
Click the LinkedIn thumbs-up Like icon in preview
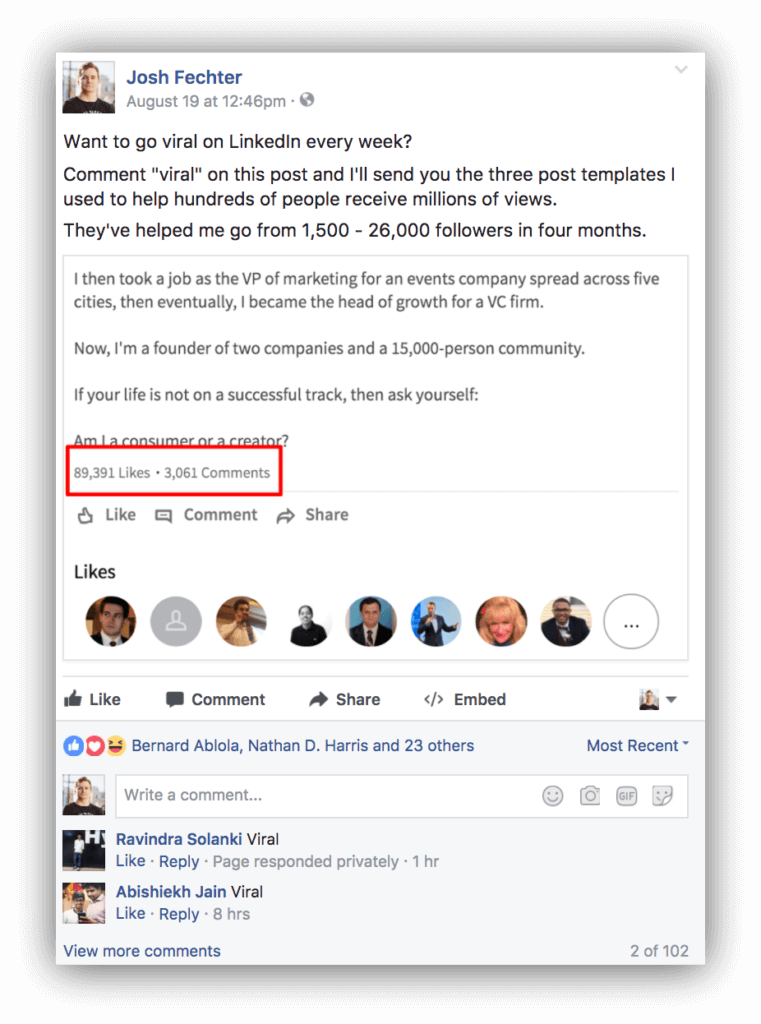86,515
